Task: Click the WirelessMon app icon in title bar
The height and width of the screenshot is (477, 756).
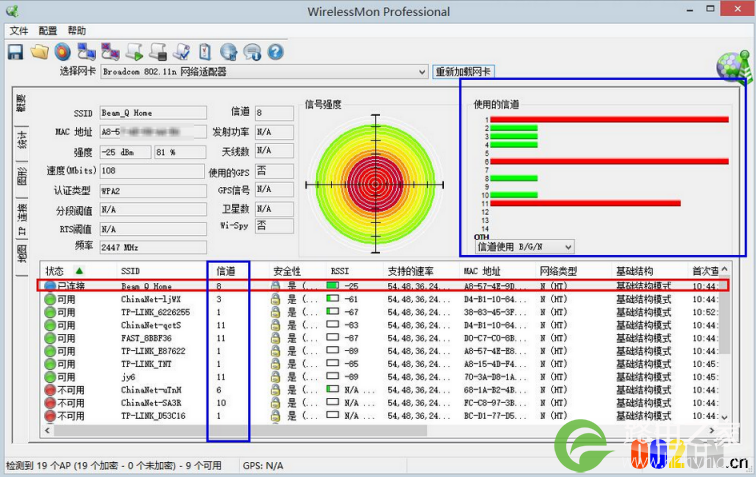Action: [x=12, y=11]
